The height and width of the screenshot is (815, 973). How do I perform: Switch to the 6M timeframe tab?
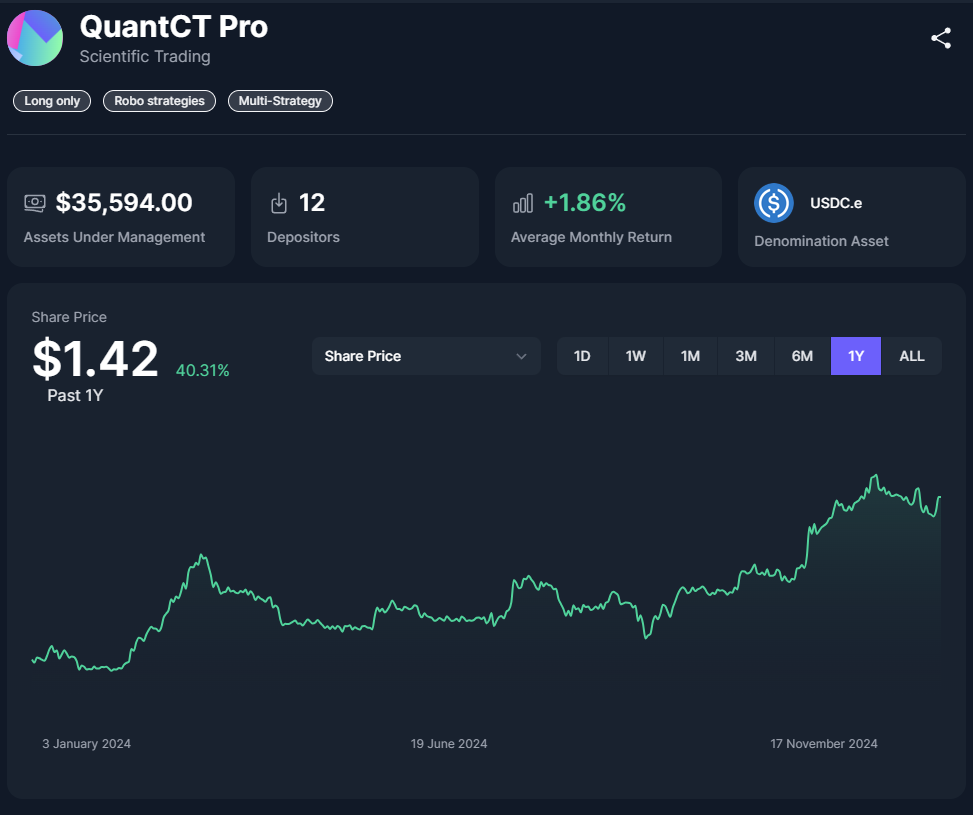801,355
